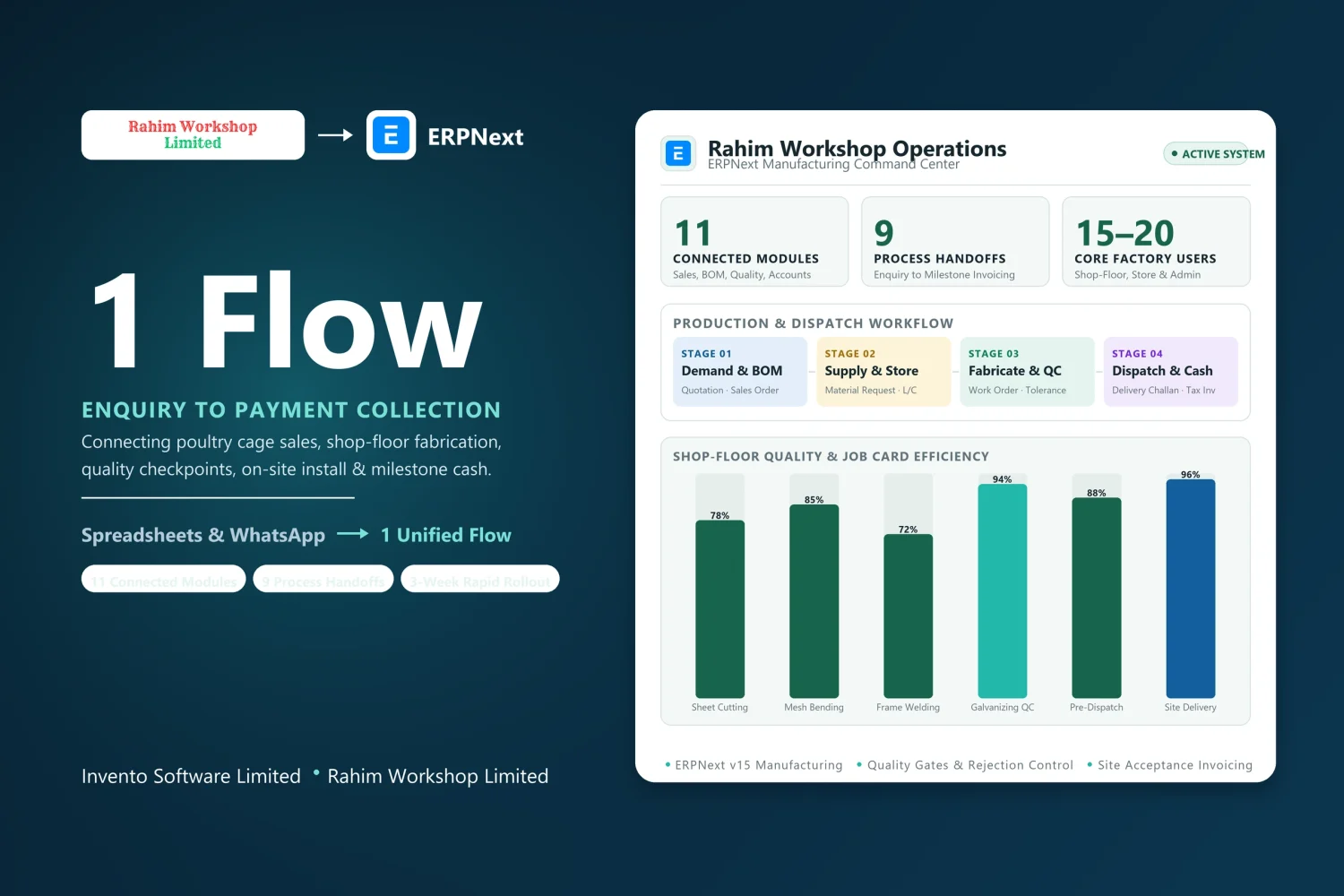Click the Galvanizing QC 94% bar
The width and height of the screenshot is (1344, 896).
tap(1002, 591)
